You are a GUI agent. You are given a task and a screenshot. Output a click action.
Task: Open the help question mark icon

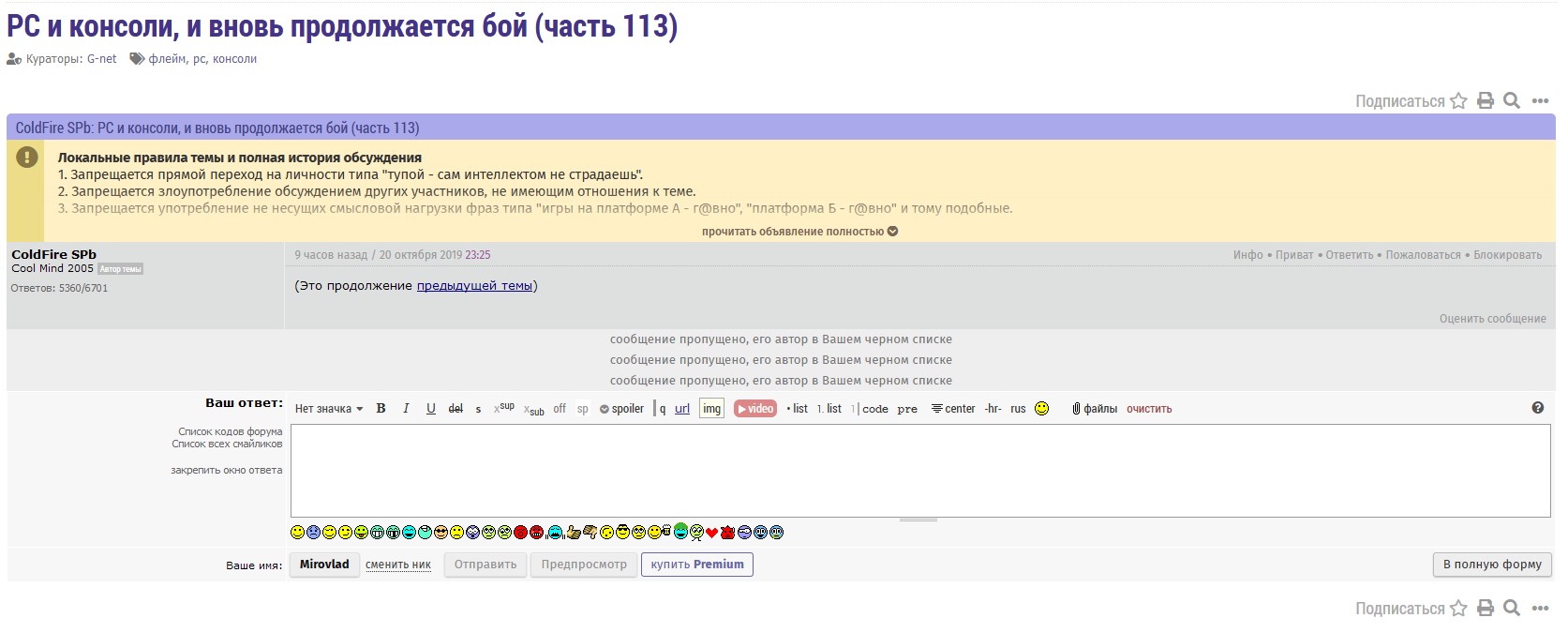(x=1538, y=408)
